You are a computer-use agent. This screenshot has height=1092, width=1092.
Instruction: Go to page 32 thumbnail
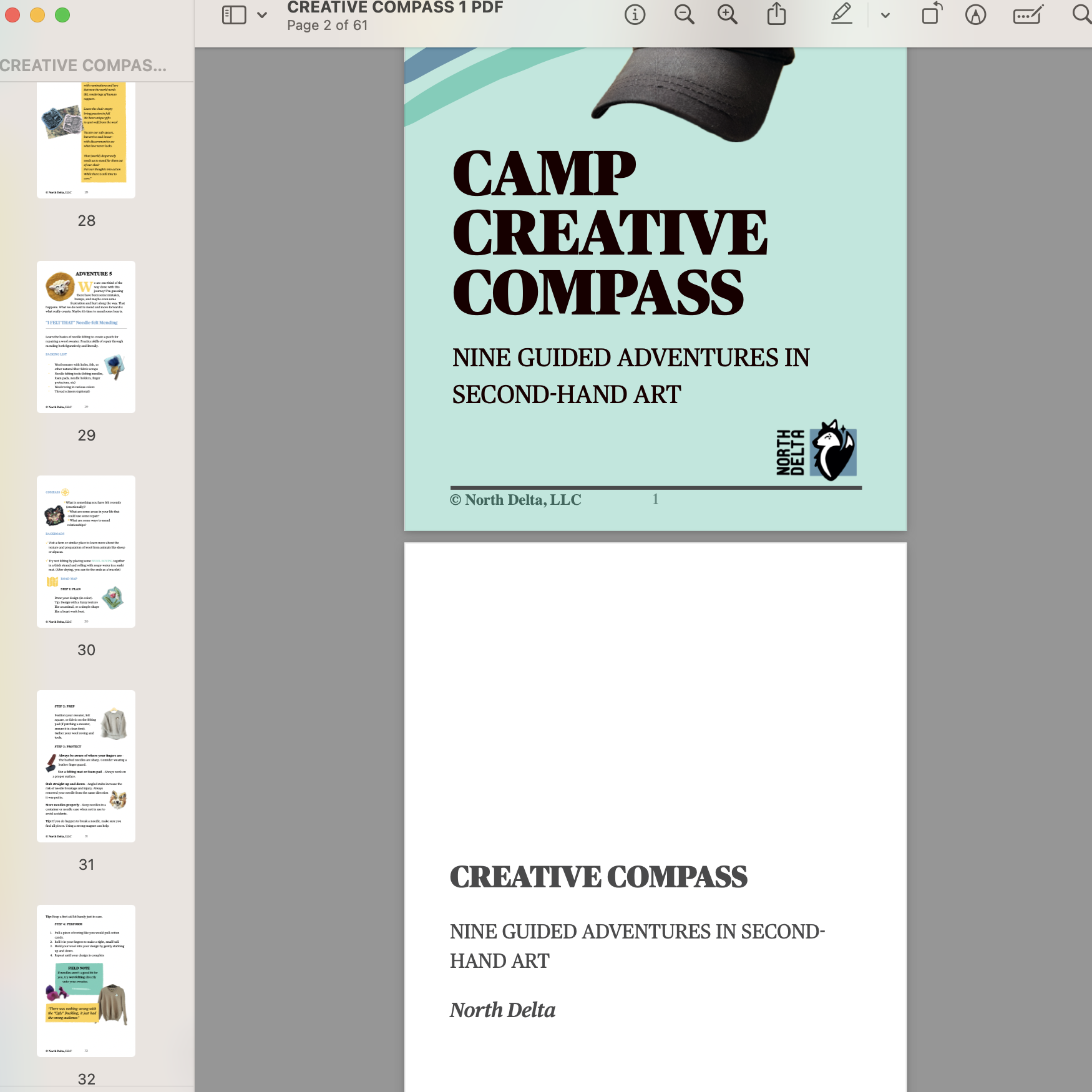click(86, 981)
